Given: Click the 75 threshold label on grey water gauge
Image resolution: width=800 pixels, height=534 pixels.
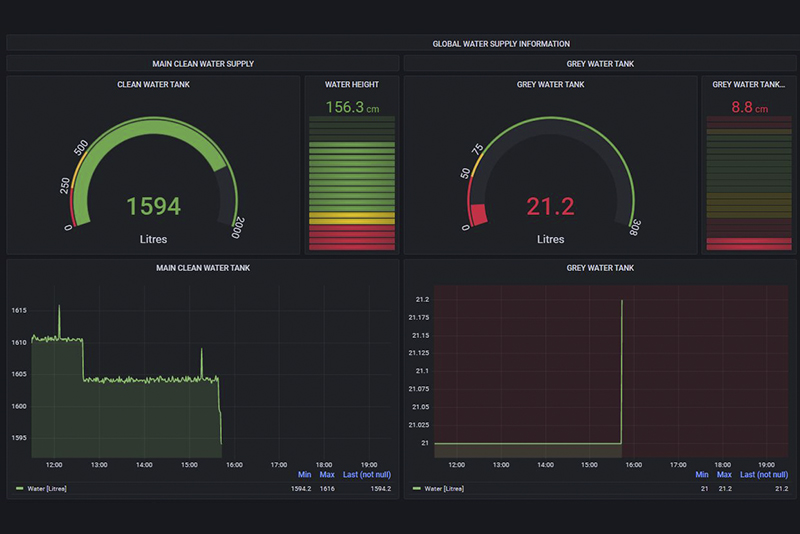Looking at the screenshot, I should pyautogui.click(x=477, y=149).
